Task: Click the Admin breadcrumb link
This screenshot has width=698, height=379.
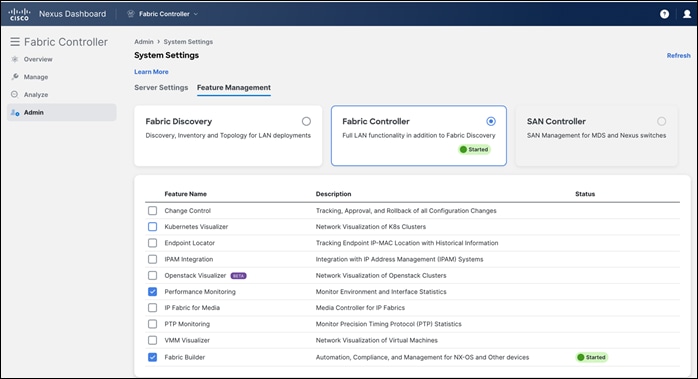Action: pos(144,42)
